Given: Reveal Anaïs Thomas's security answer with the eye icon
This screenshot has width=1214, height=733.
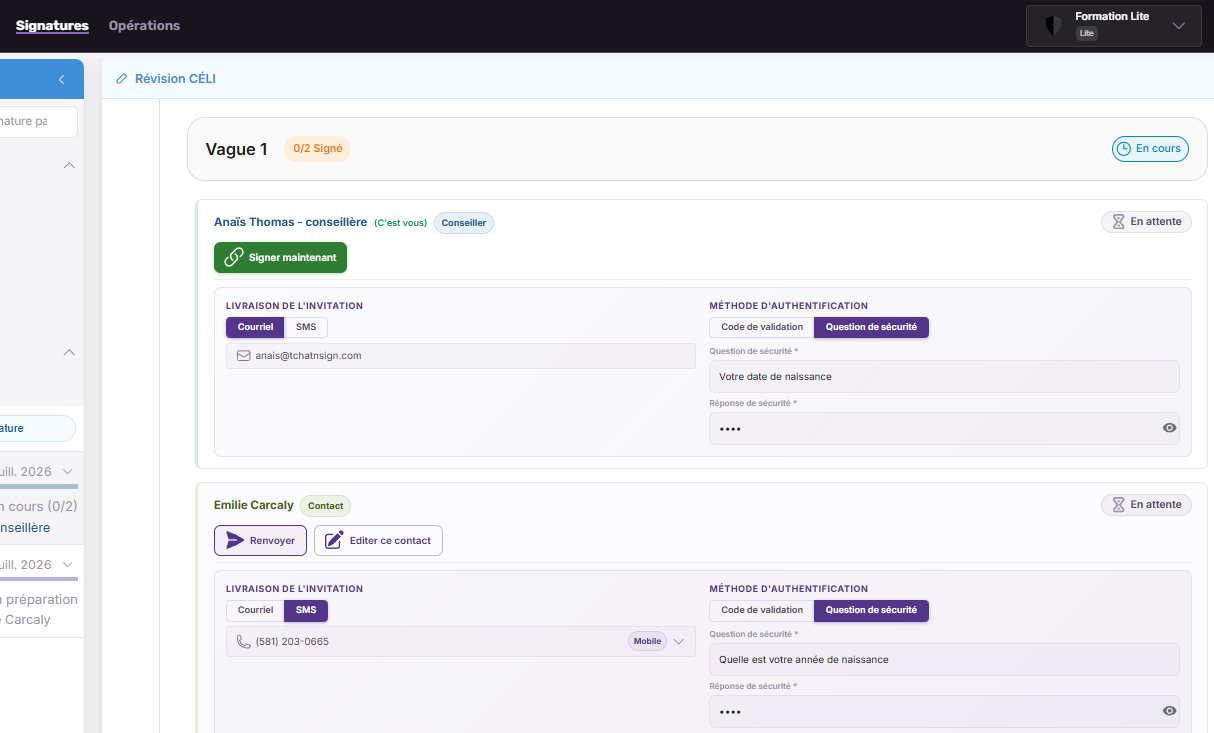Looking at the screenshot, I should pyautogui.click(x=1169, y=428).
